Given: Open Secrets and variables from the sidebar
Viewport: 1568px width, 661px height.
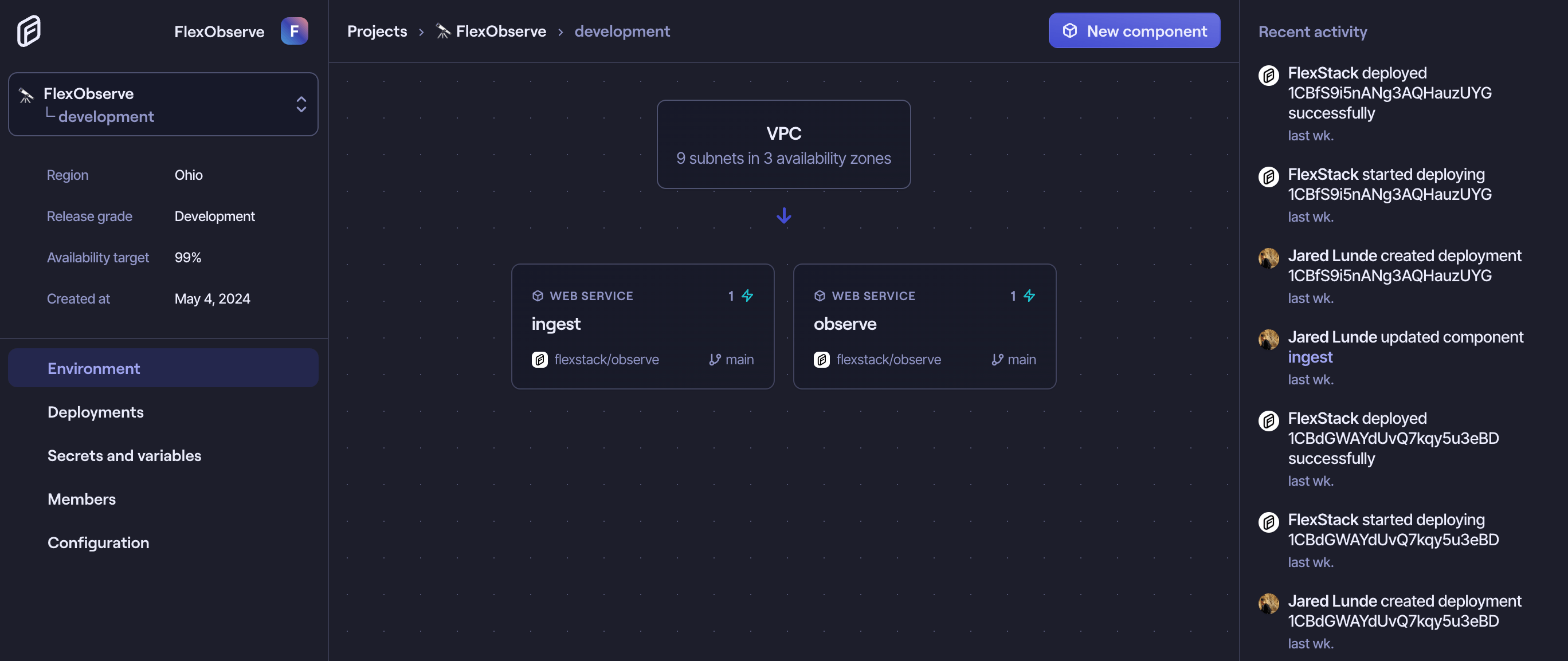Looking at the screenshot, I should (124, 455).
